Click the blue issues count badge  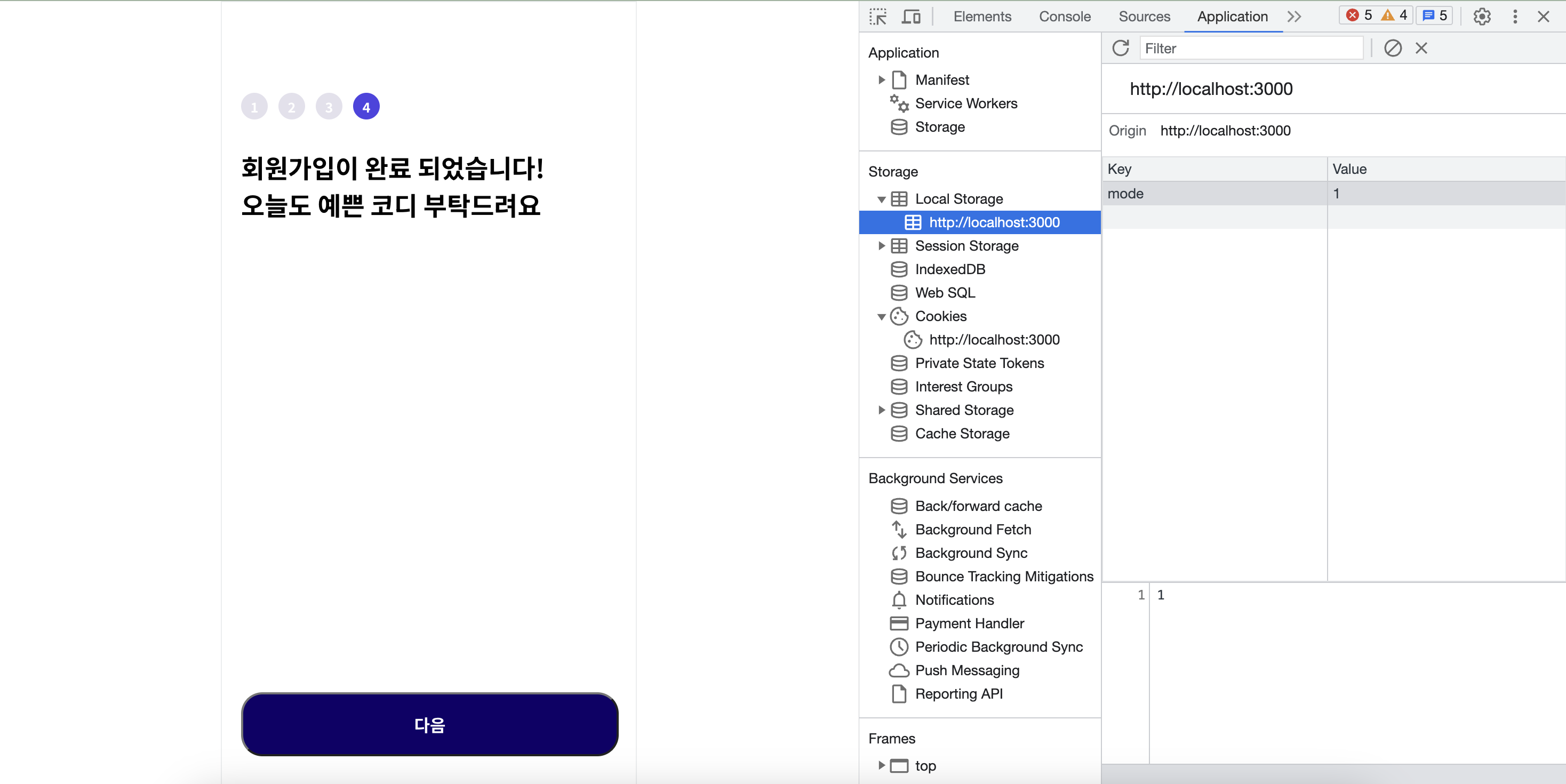(1435, 15)
